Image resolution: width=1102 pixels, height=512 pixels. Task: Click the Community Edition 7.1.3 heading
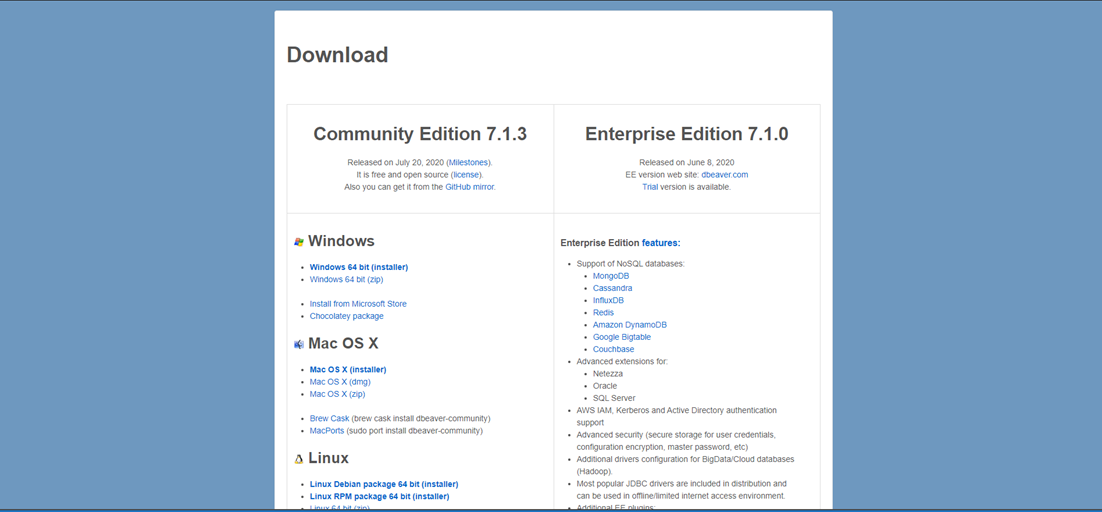tap(420, 134)
